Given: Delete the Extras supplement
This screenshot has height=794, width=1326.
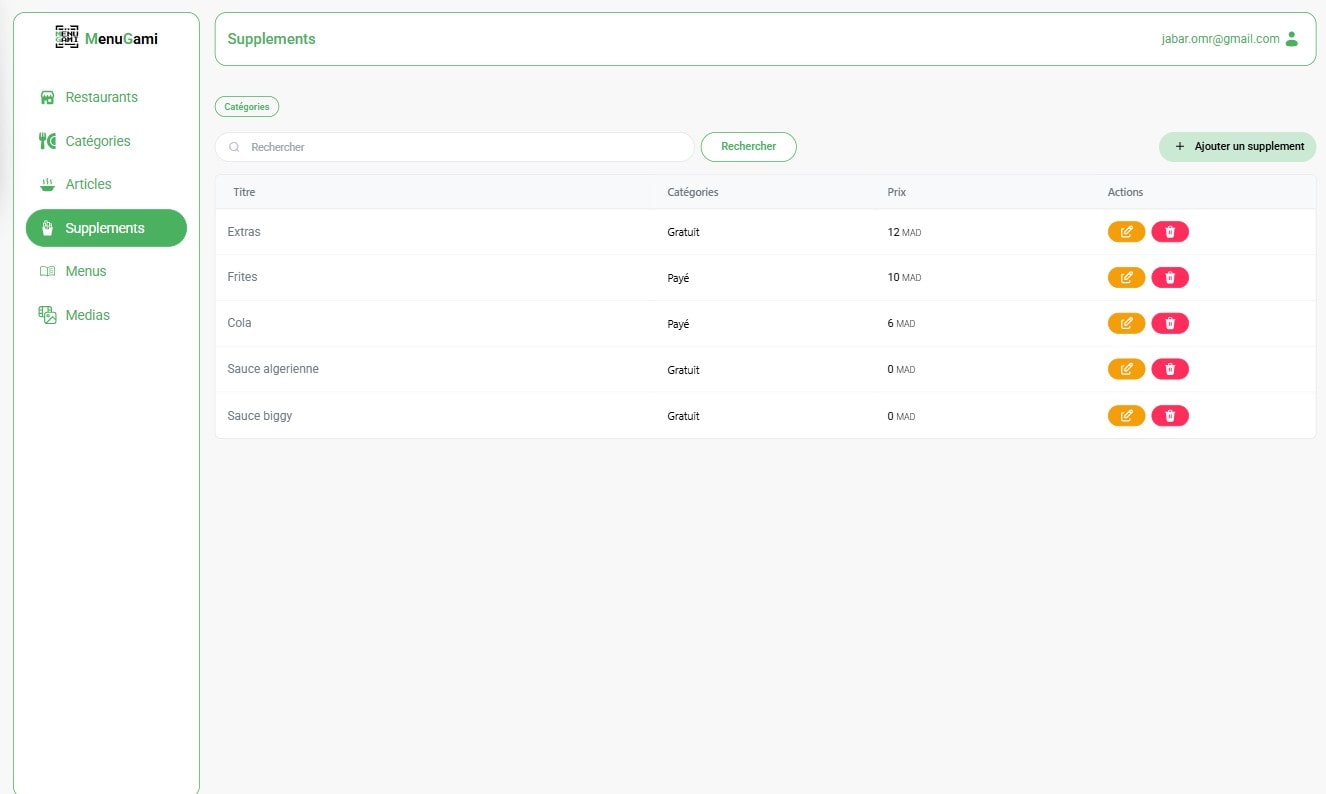Looking at the screenshot, I should (1170, 232).
